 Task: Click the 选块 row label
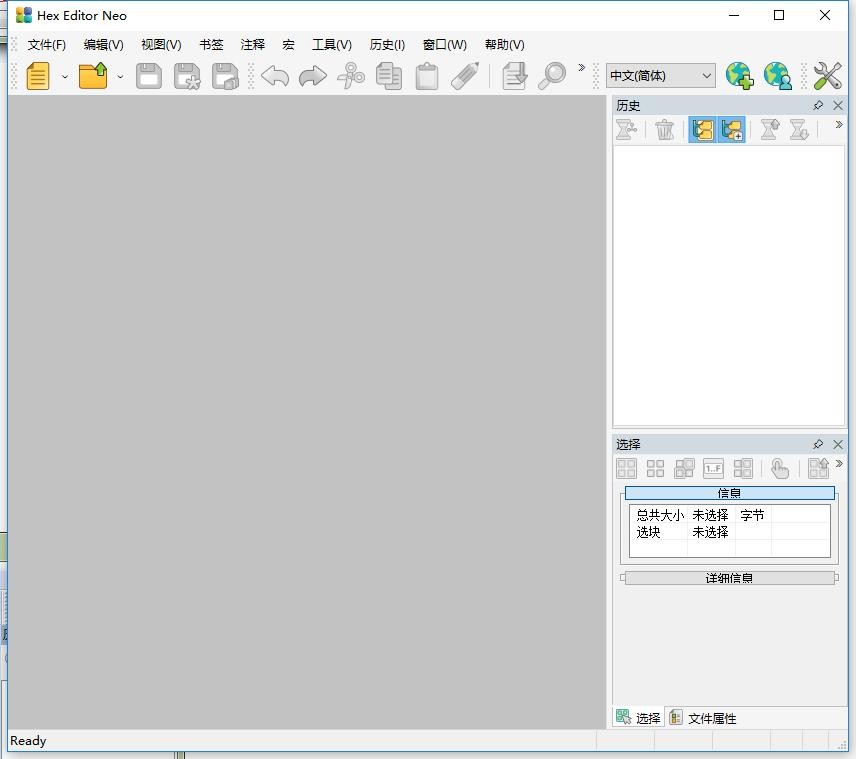(x=649, y=532)
